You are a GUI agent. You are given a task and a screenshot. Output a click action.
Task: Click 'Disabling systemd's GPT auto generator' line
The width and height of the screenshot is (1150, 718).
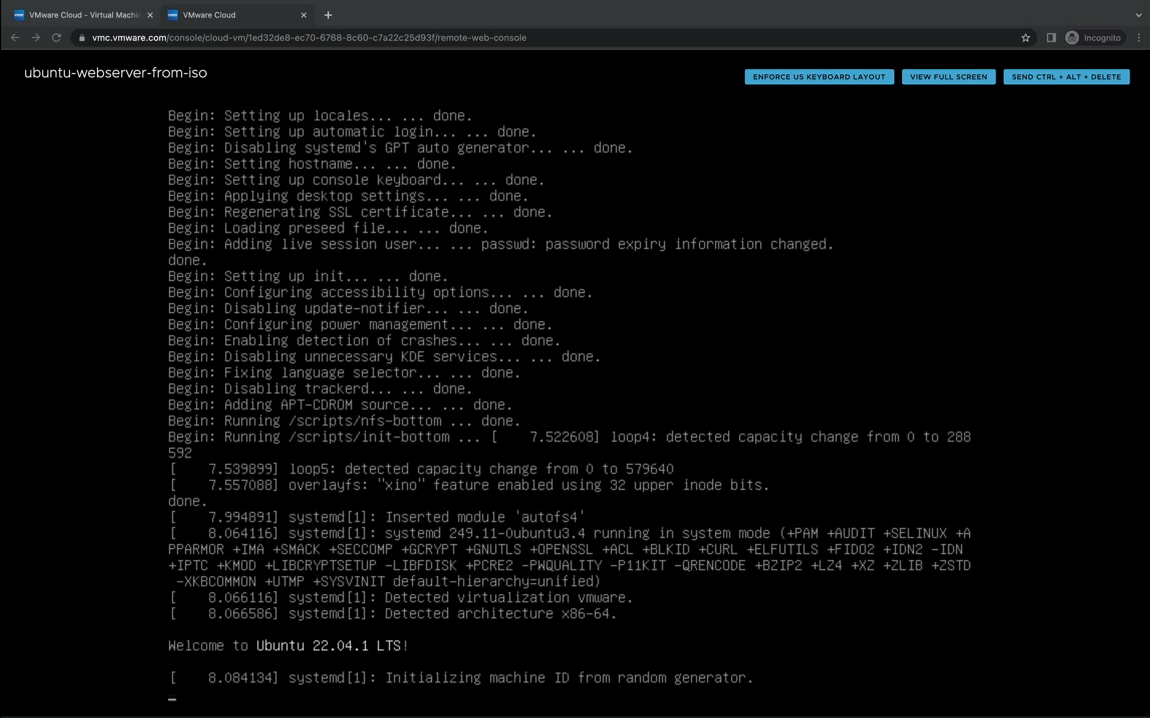click(x=400, y=148)
